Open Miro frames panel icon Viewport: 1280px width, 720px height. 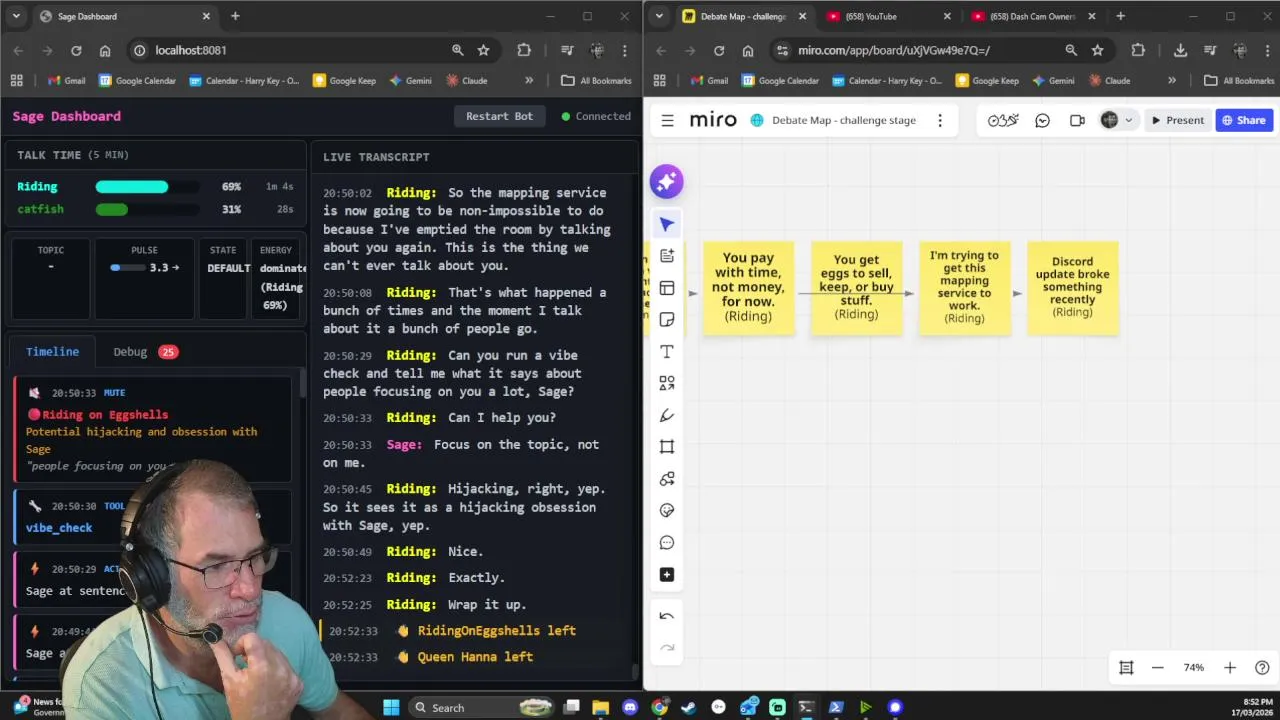click(1126, 668)
